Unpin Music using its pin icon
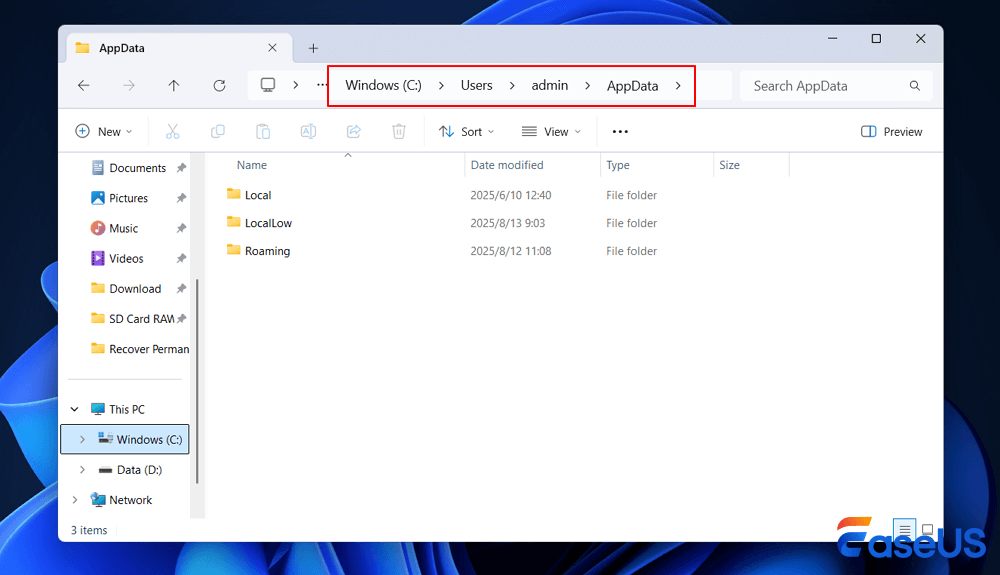 (x=181, y=228)
